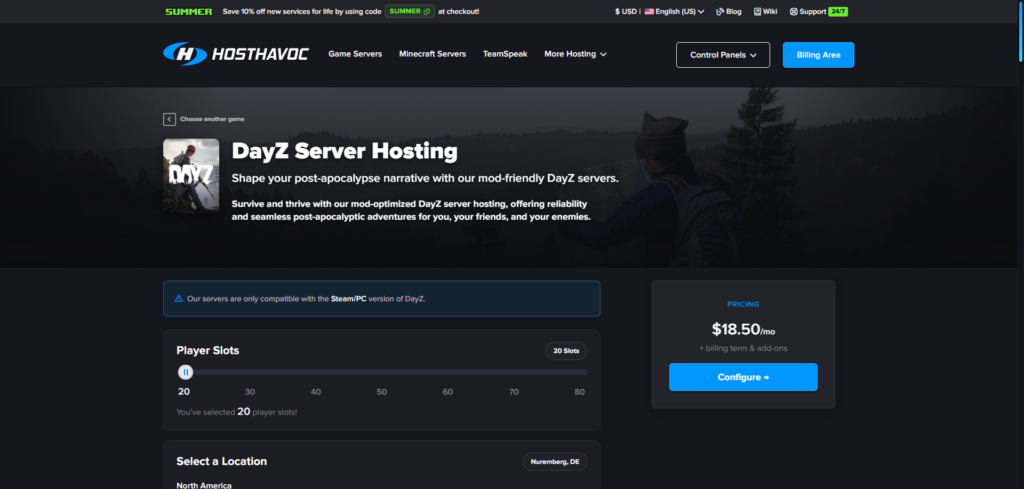Click the Configure button

click(743, 377)
